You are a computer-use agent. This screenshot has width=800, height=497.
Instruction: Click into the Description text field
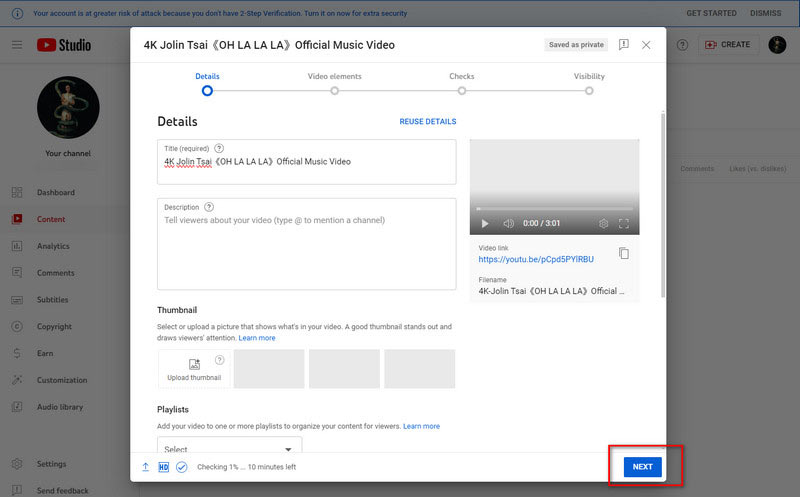tap(307, 244)
